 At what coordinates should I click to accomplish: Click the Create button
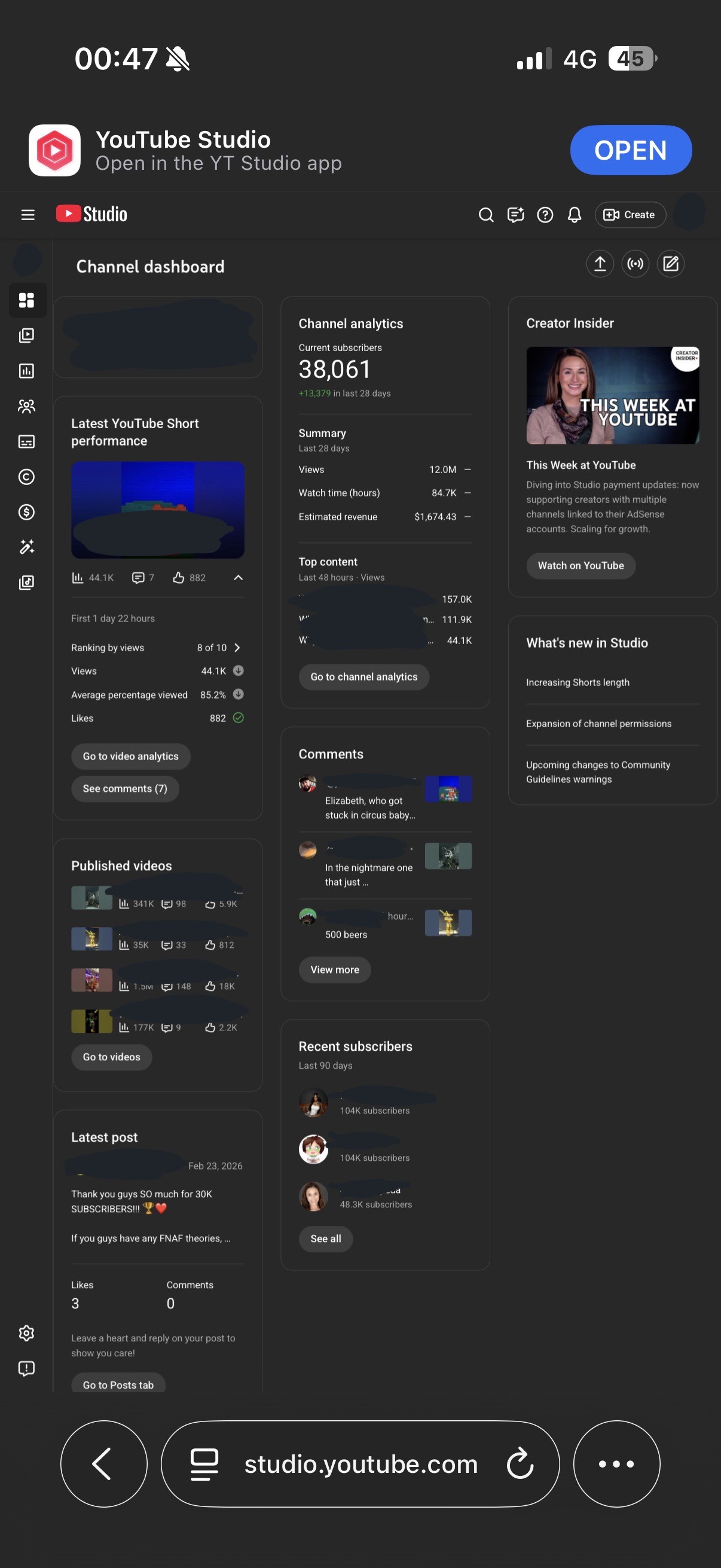(x=630, y=214)
